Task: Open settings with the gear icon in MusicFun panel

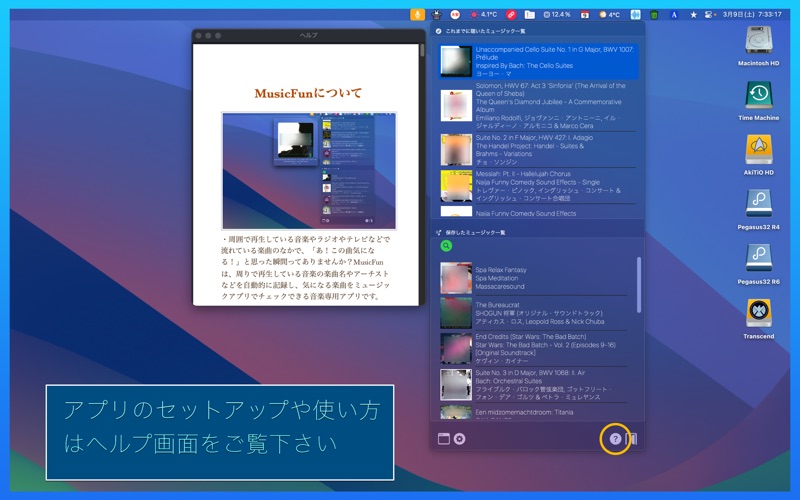Action: 459,439
